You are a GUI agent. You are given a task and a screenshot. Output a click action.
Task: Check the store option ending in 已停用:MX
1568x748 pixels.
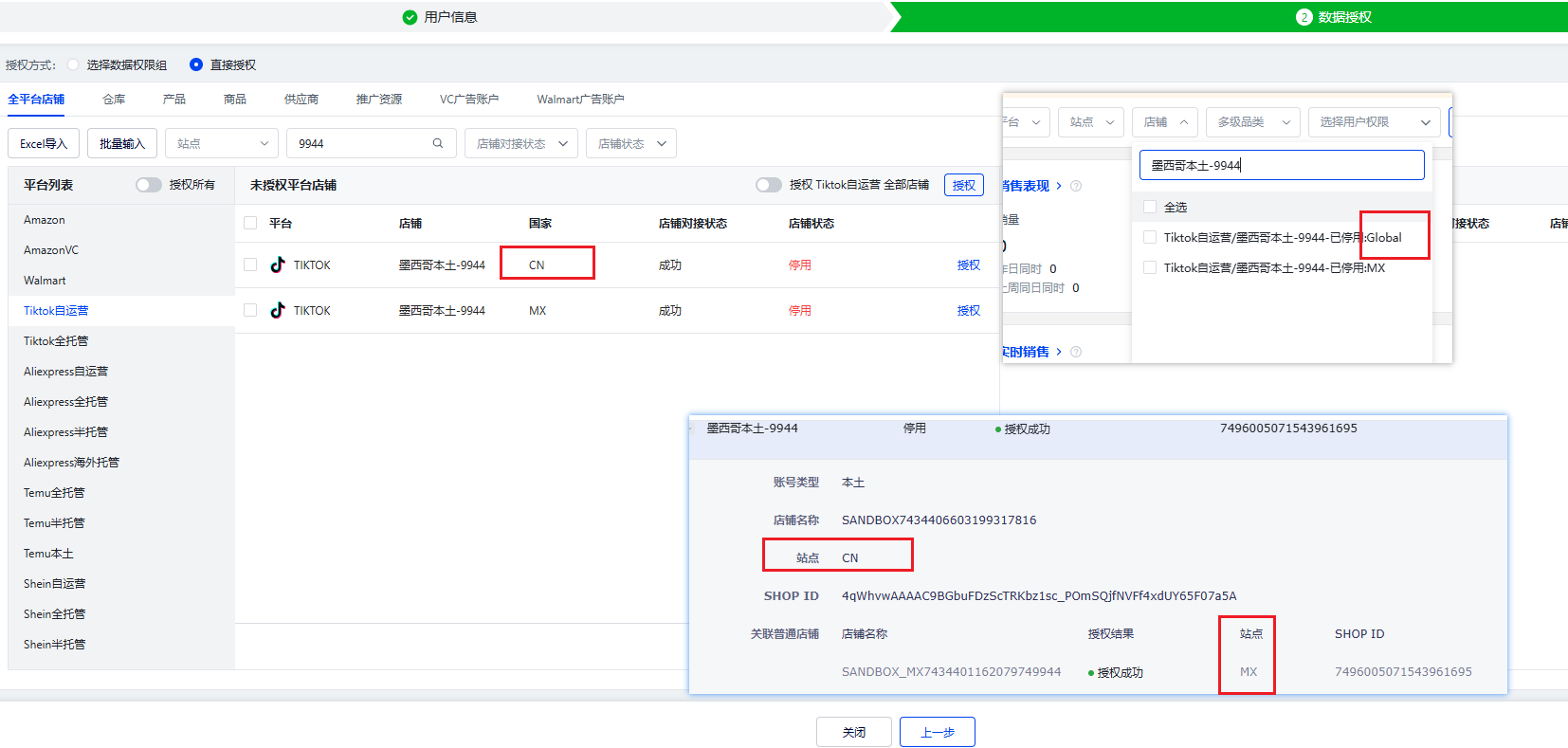[x=1150, y=267]
